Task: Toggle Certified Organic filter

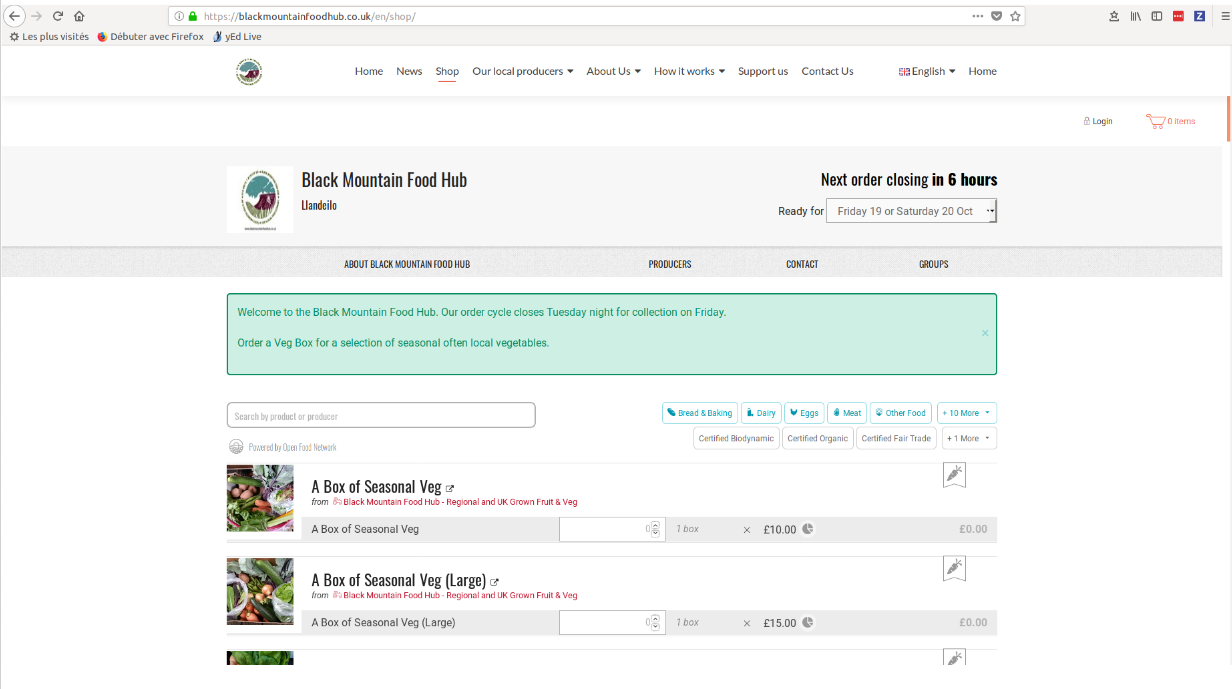Action: 817,438
